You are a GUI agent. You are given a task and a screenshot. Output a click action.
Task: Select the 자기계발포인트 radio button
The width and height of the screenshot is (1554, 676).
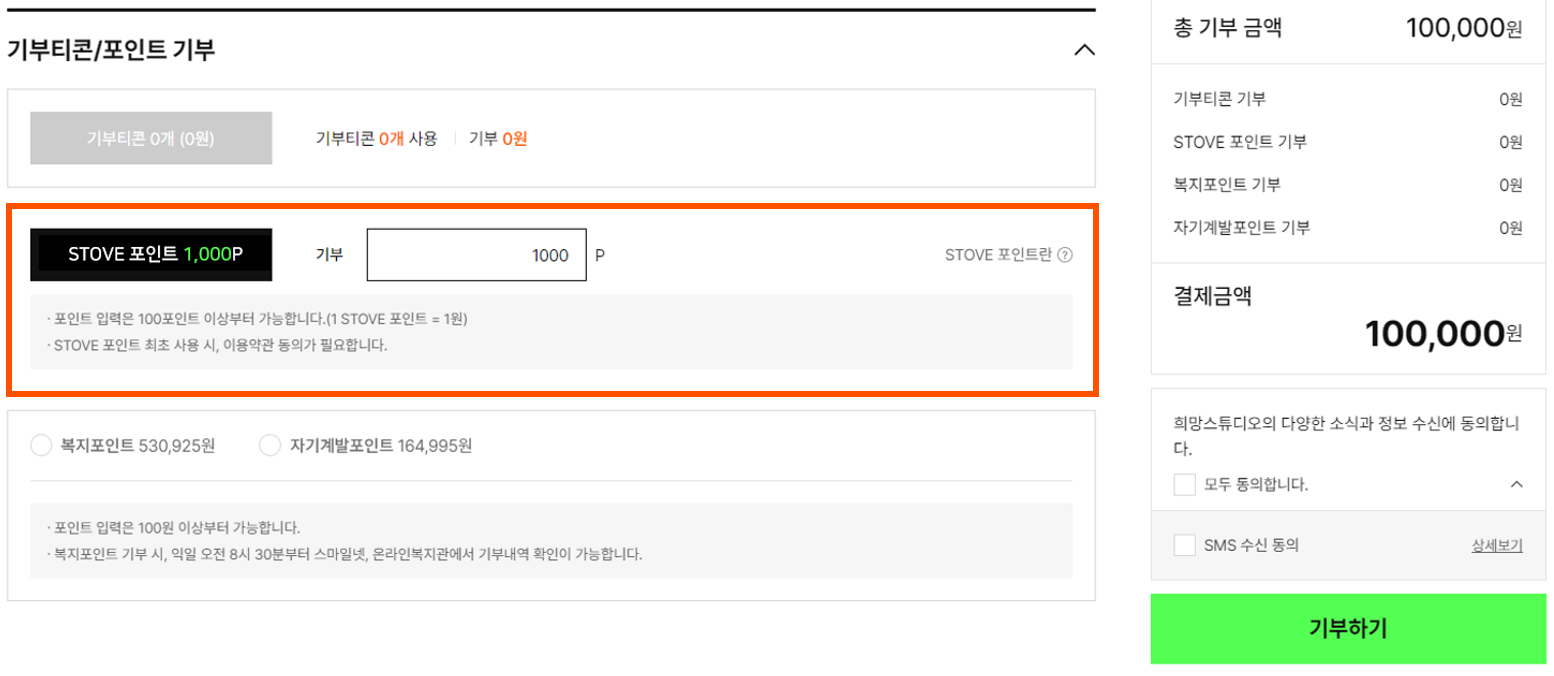[x=269, y=445]
